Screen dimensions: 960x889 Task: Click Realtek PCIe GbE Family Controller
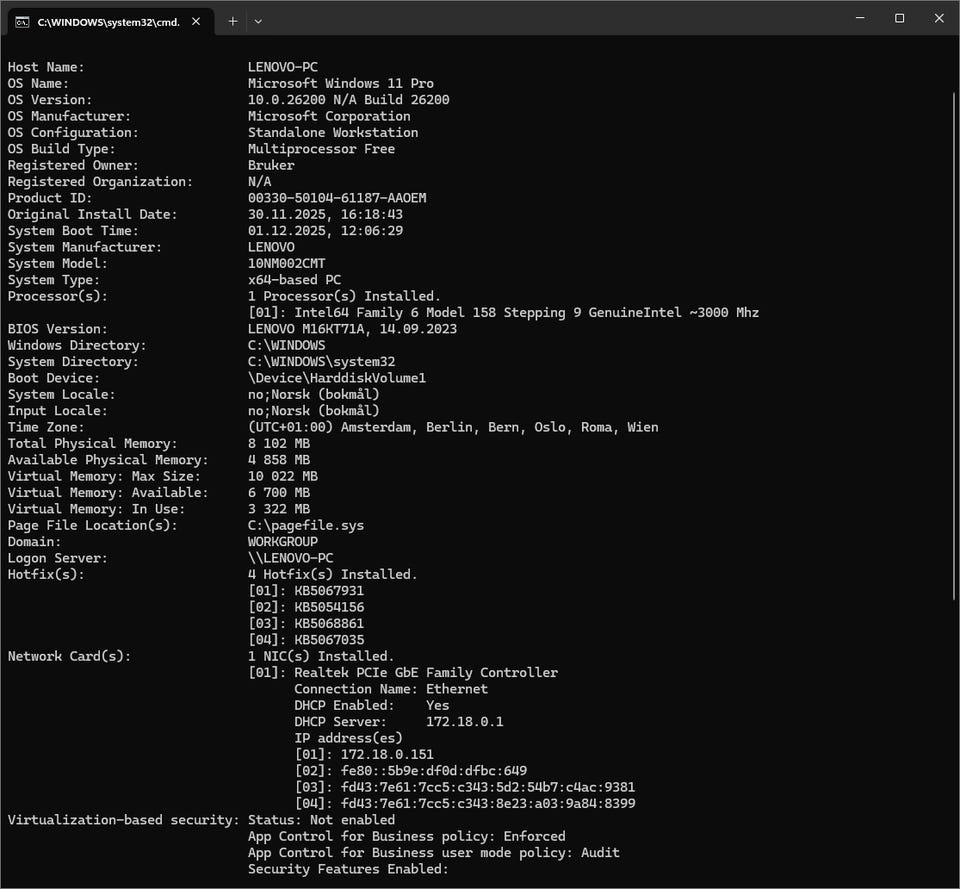click(426, 673)
